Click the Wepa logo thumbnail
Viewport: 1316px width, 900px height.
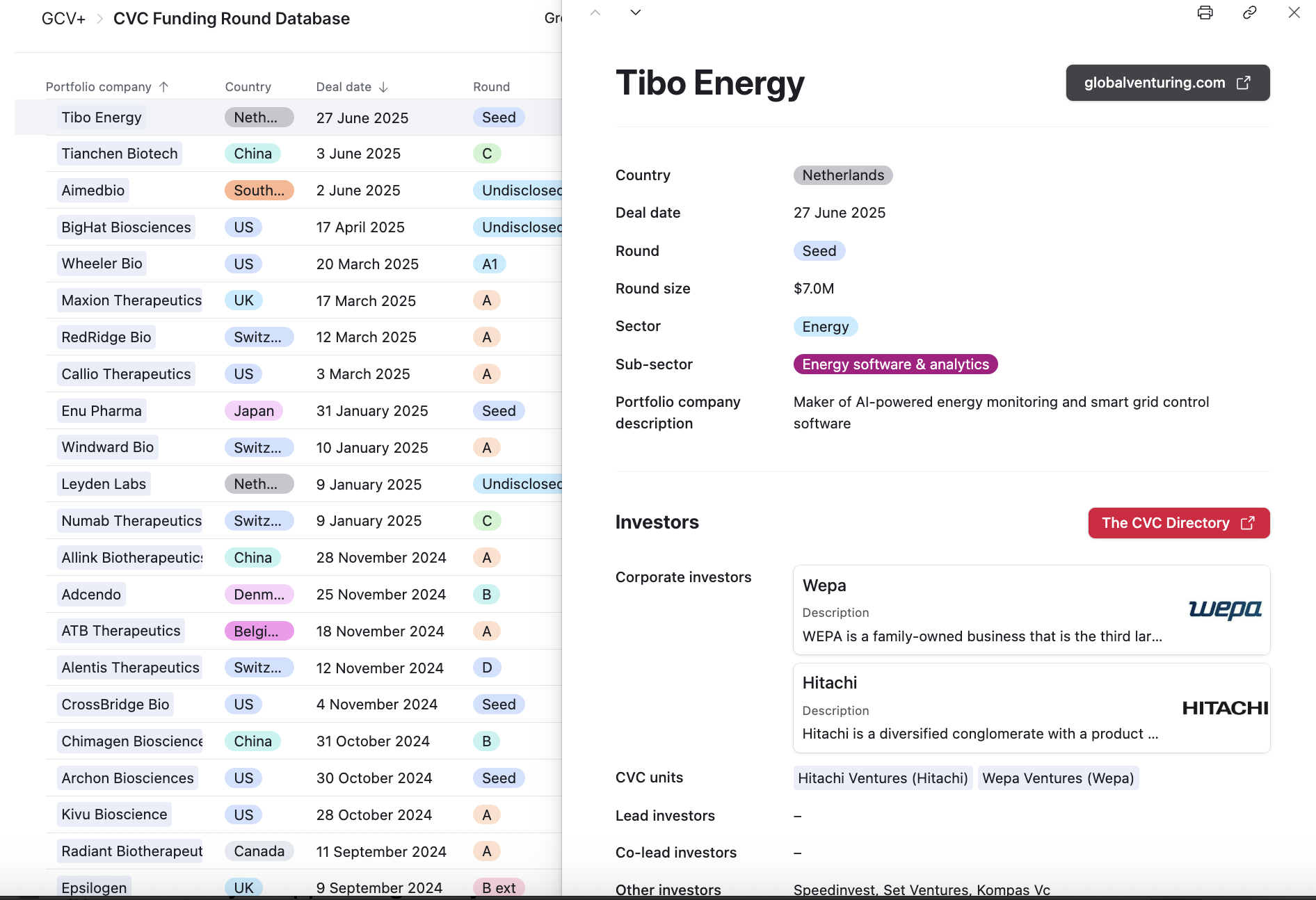tap(1225, 609)
